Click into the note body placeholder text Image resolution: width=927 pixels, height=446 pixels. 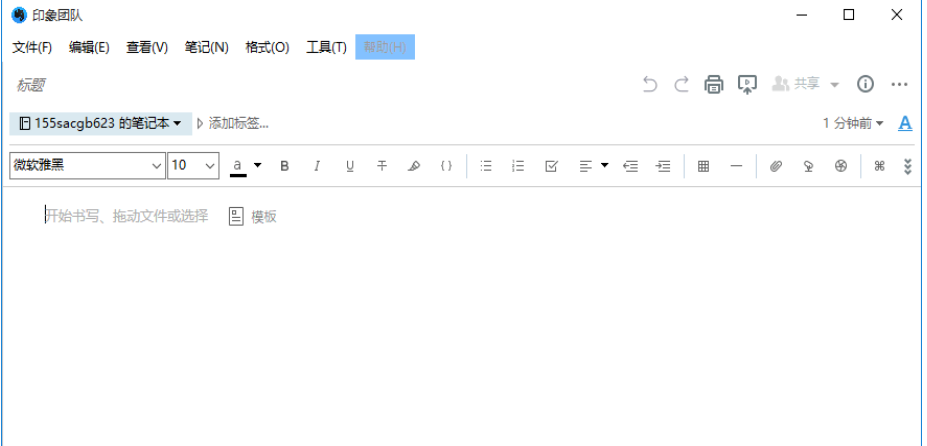coord(127,216)
